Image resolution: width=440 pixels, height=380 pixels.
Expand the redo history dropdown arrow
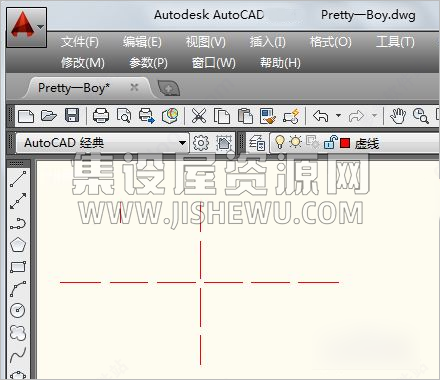374,116
